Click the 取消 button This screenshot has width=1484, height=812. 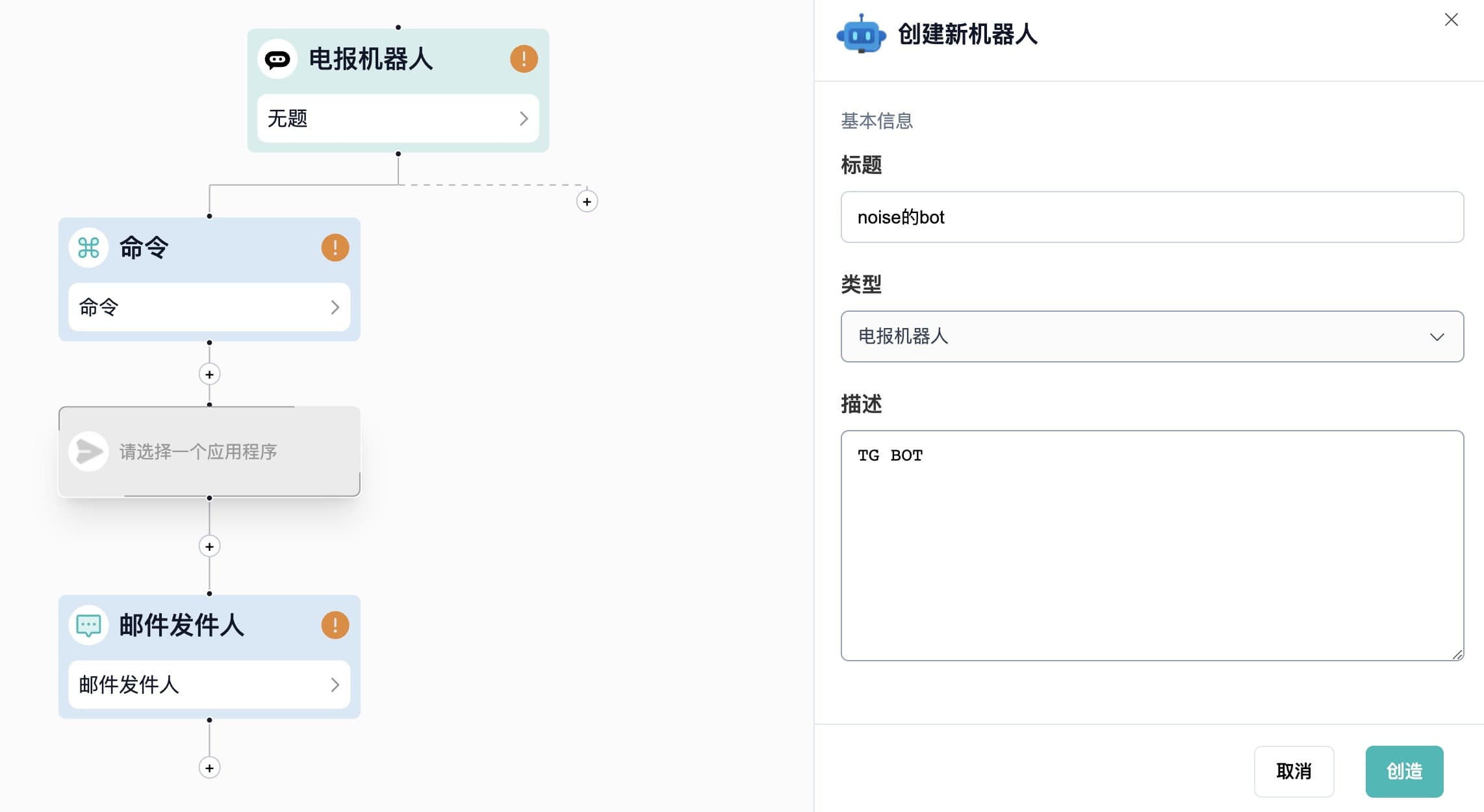[x=1294, y=771]
